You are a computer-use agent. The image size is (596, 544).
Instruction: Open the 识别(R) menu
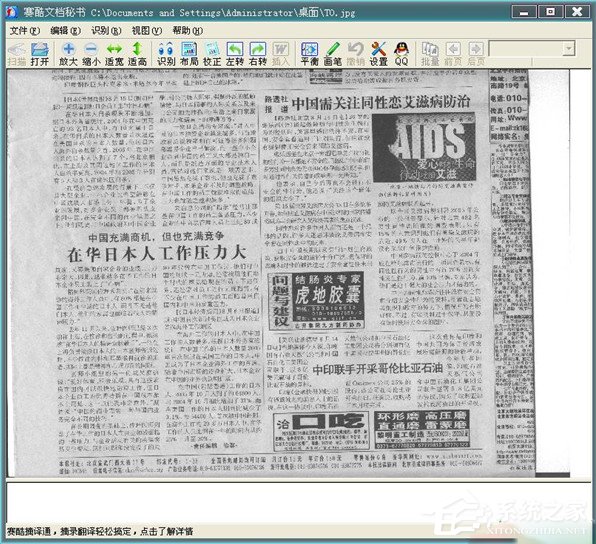tap(106, 30)
